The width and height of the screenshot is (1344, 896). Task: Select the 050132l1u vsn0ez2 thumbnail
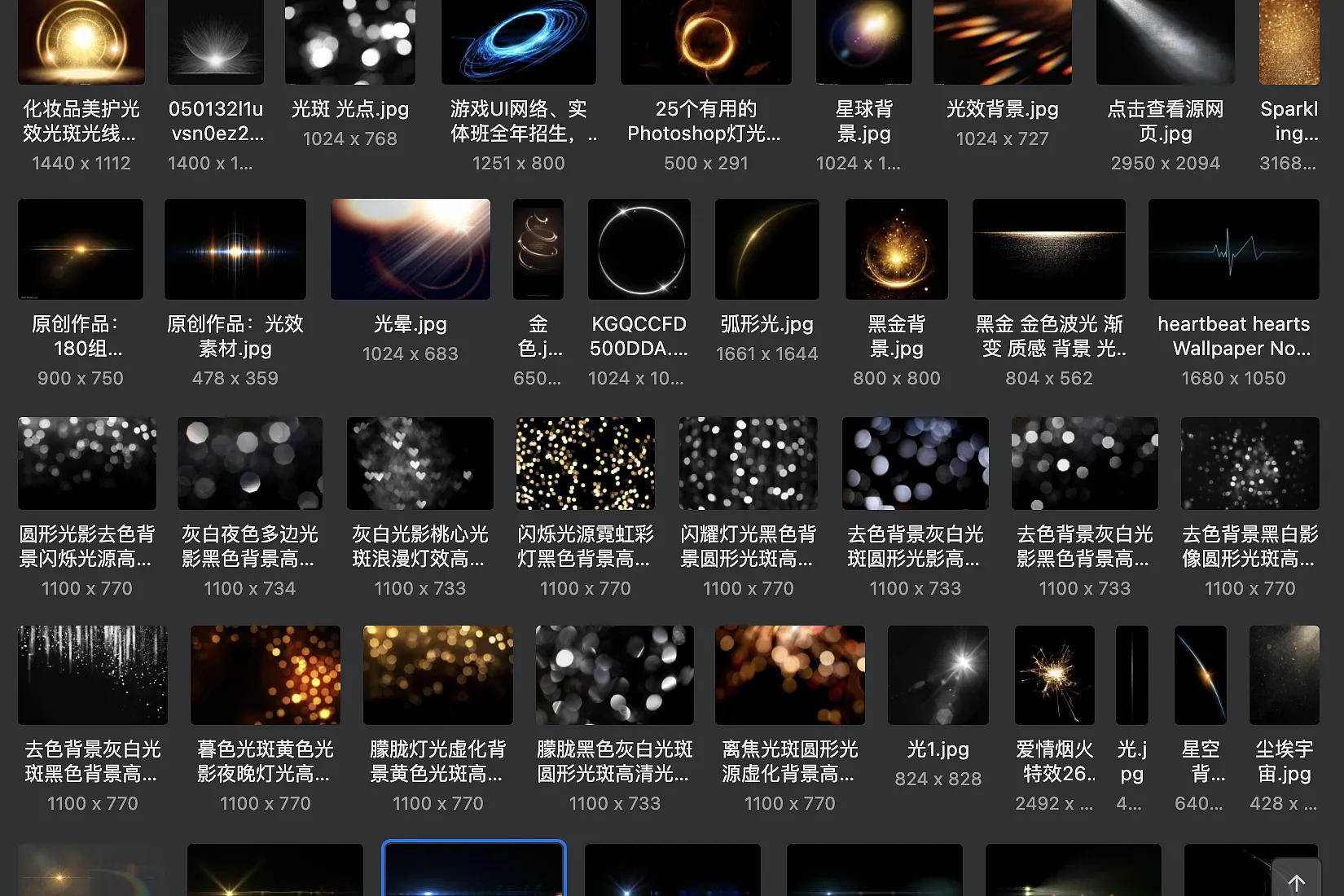click(216, 42)
